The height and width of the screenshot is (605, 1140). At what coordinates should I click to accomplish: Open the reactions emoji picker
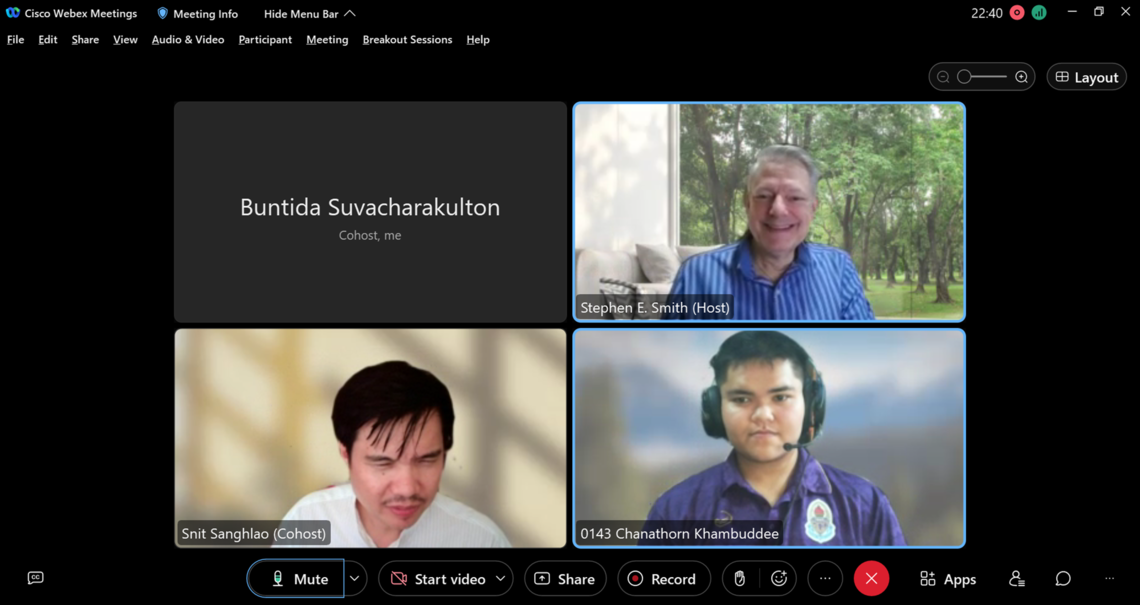(779, 579)
